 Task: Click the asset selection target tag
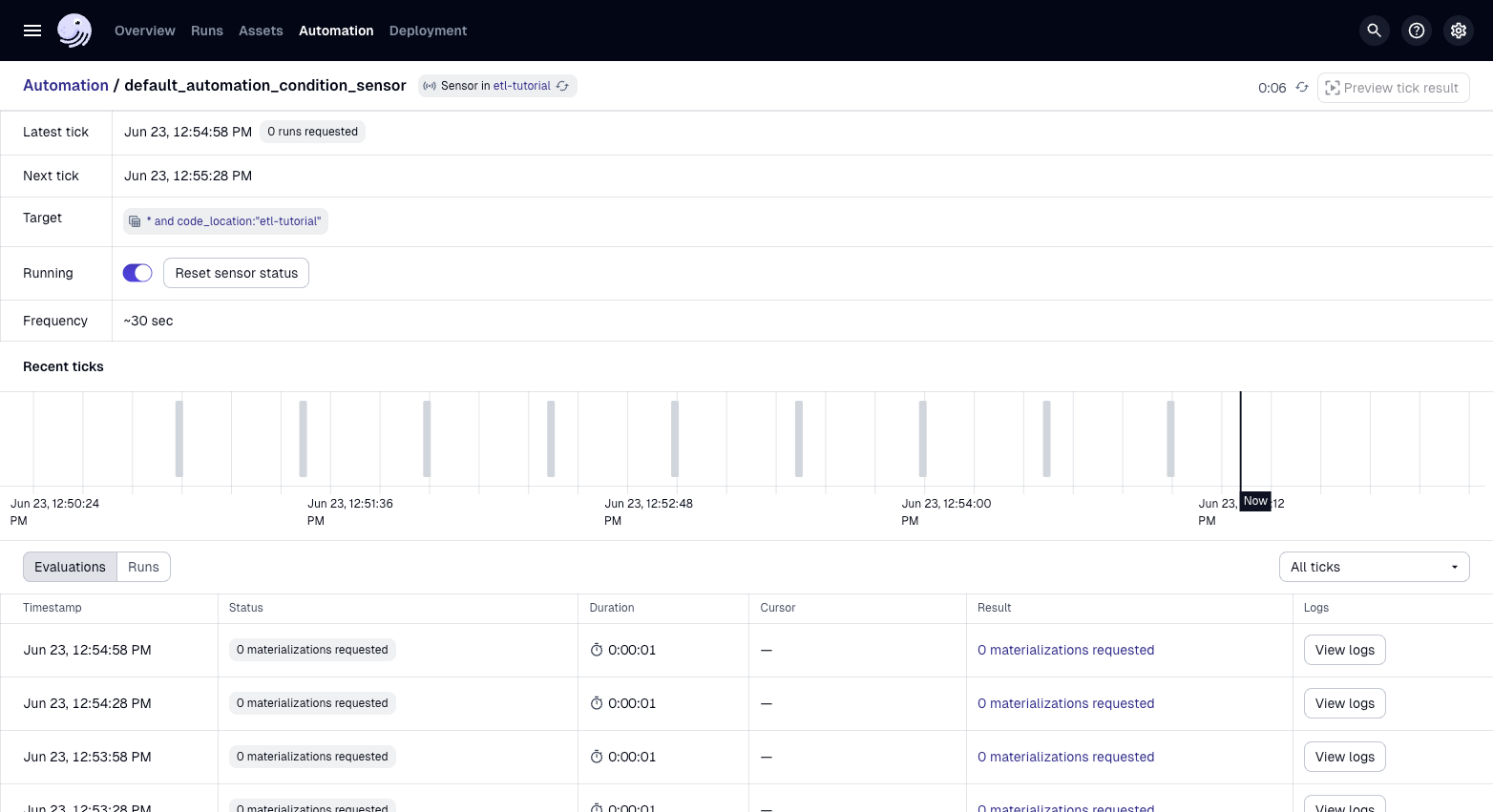(226, 221)
